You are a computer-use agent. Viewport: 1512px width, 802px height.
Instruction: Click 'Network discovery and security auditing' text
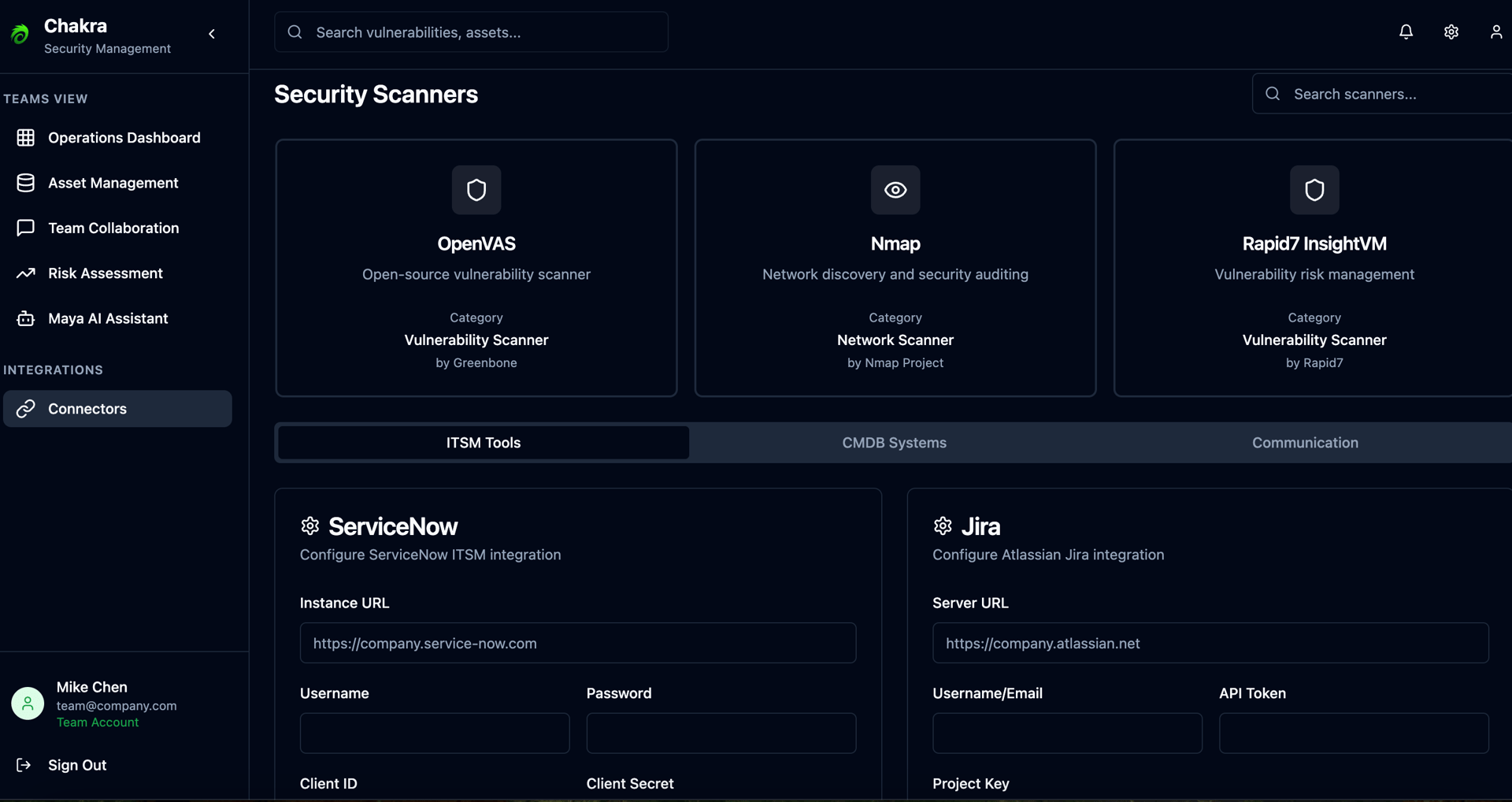coord(895,274)
